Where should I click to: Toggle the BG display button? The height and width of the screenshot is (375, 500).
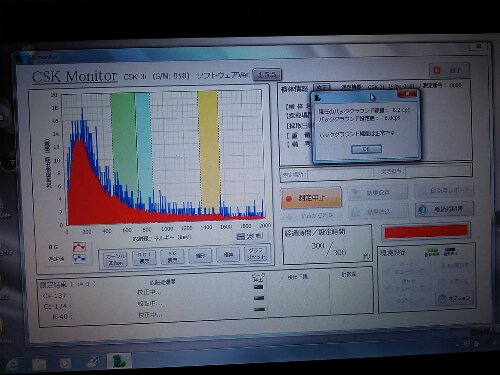pyautogui.click(x=172, y=257)
